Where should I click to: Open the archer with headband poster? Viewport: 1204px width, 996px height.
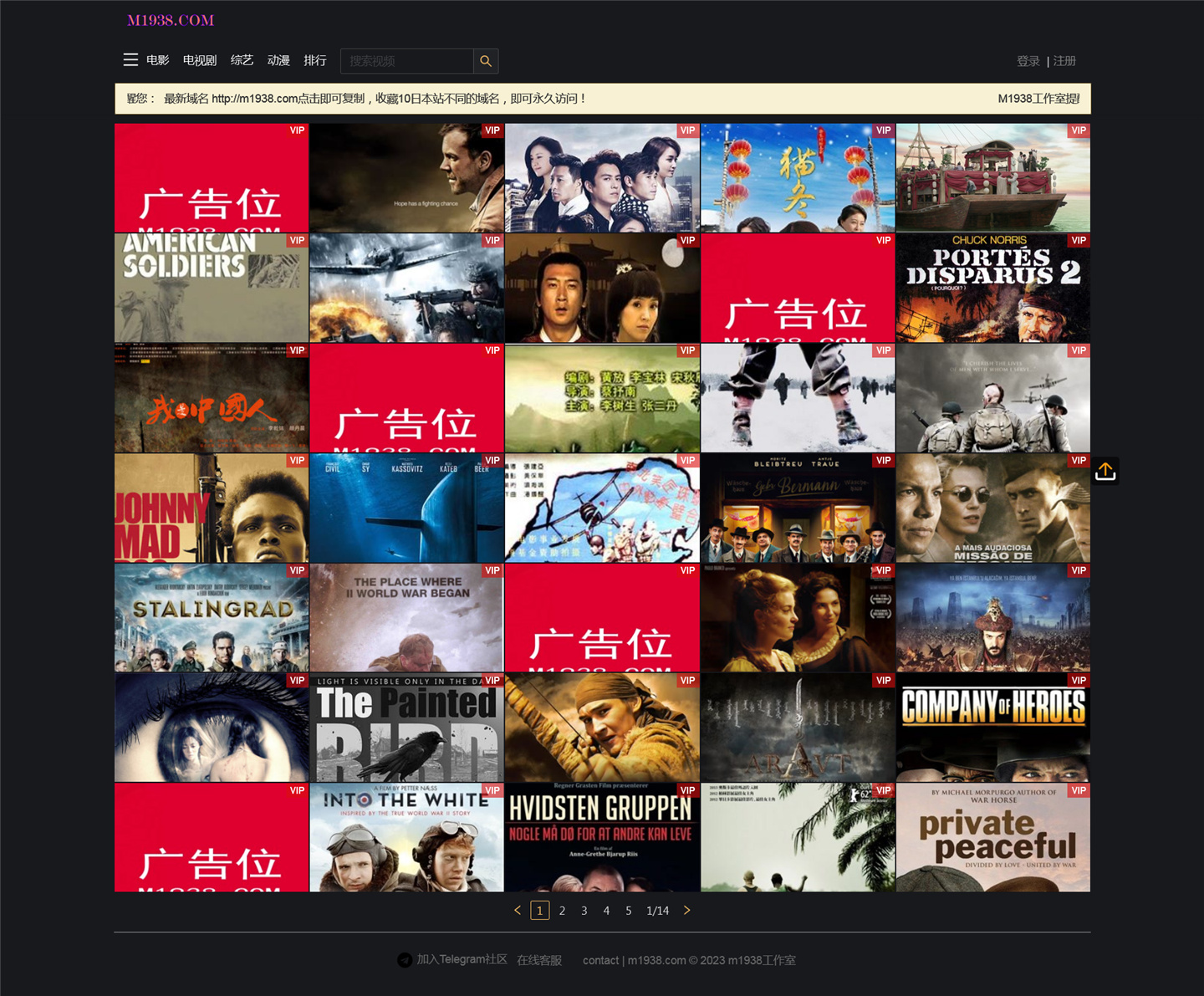(602, 728)
